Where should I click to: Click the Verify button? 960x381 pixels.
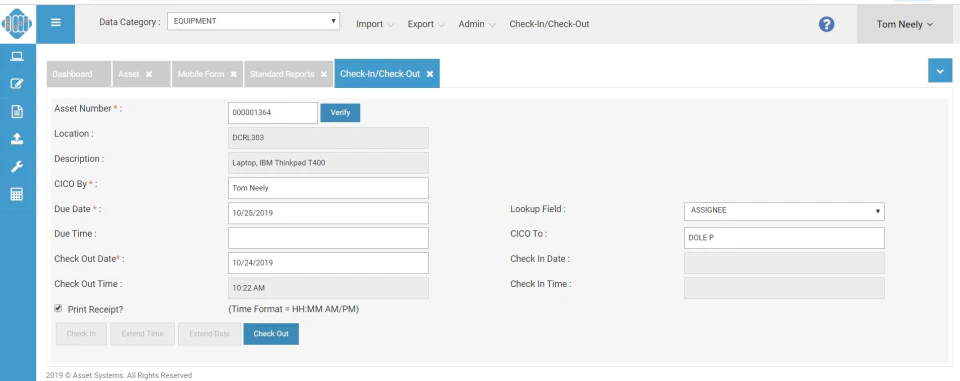tap(340, 113)
